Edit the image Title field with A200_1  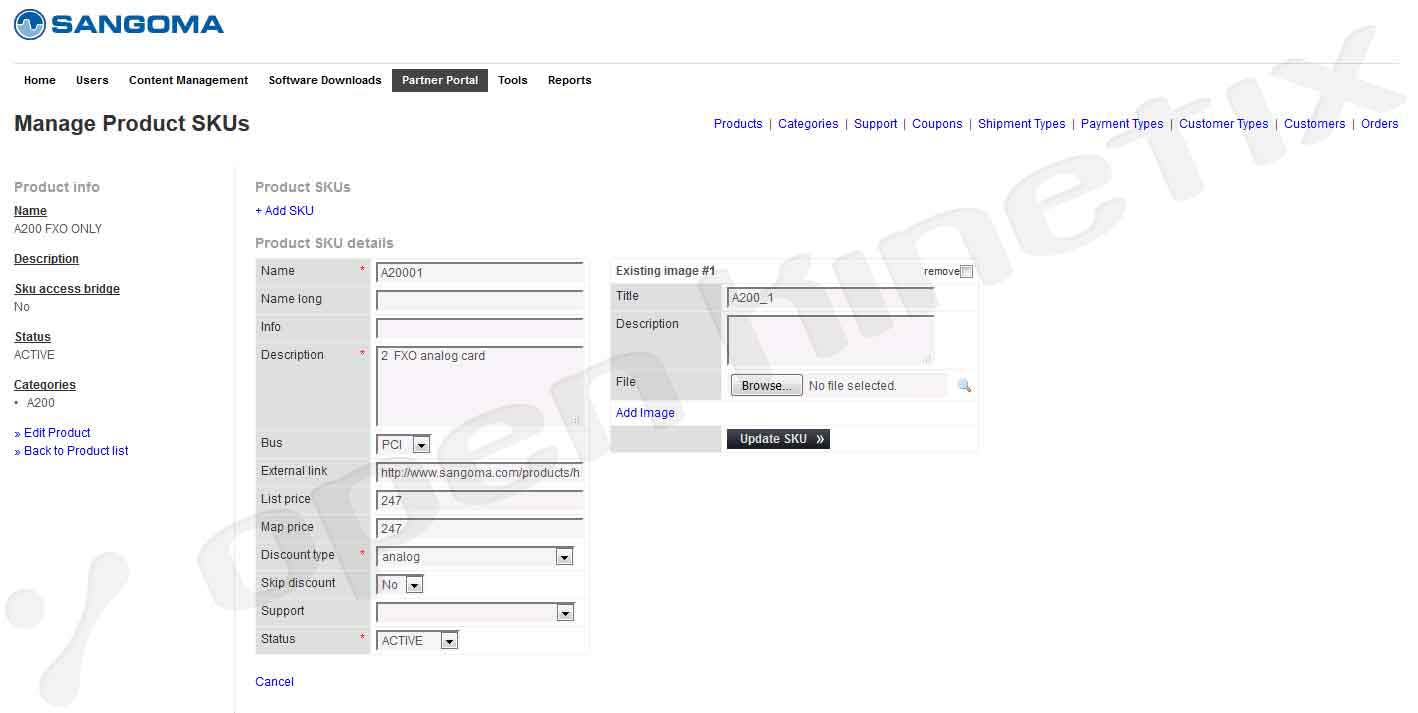click(831, 297)
